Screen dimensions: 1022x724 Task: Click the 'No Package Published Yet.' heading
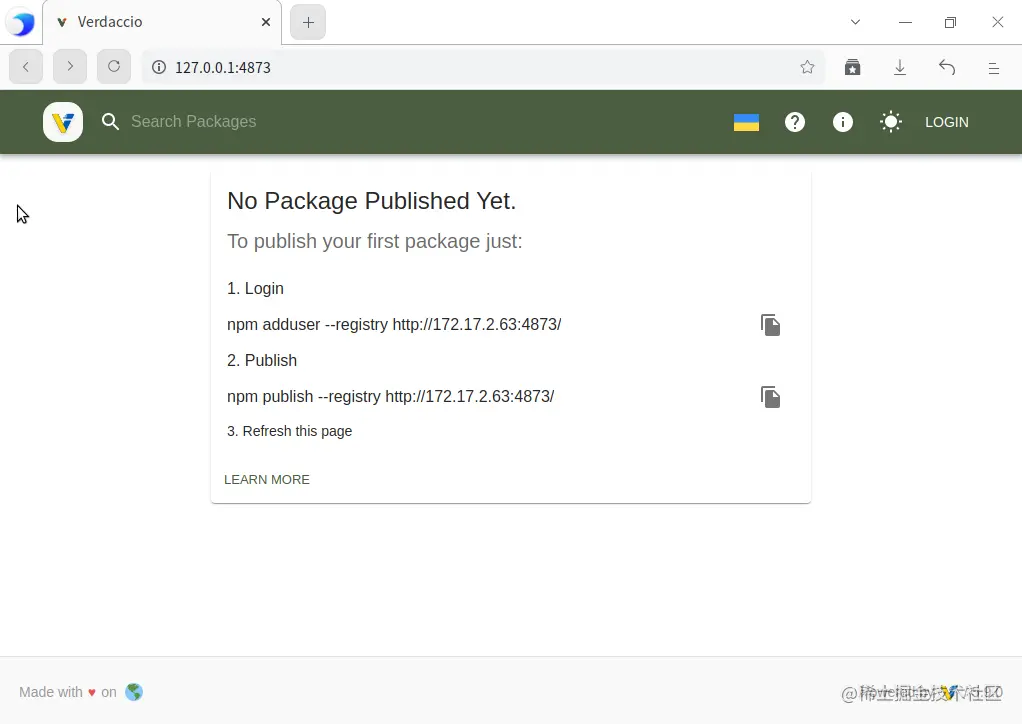[x=372, y=201]
